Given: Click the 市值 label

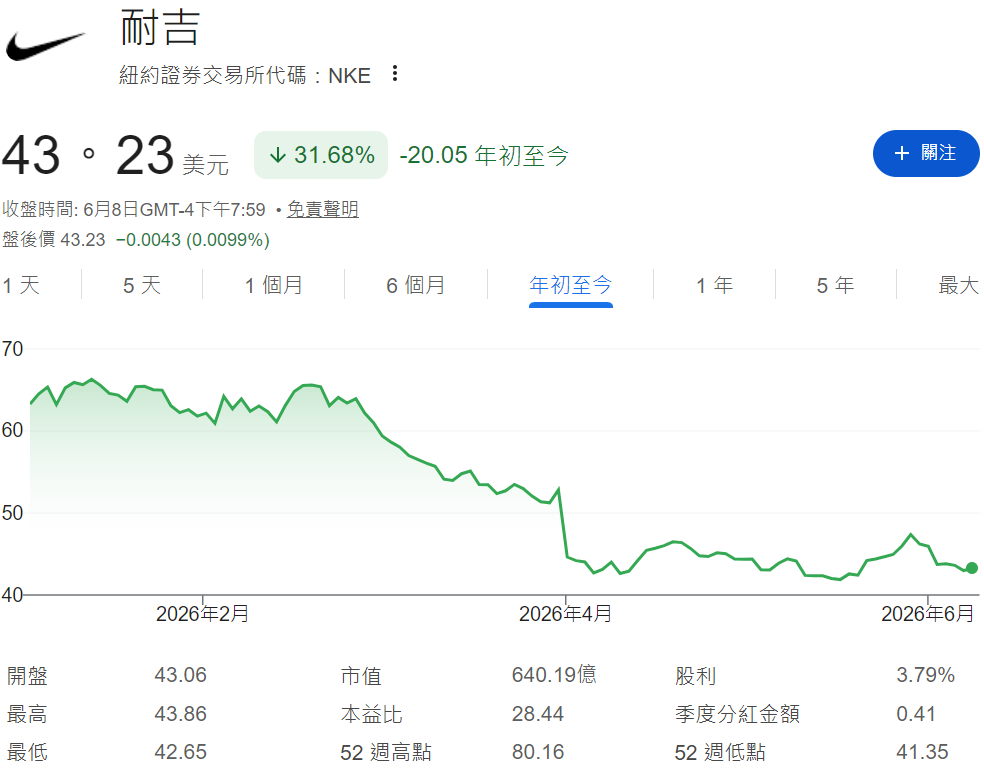Looking at the screenshot, I should (361, 676).
